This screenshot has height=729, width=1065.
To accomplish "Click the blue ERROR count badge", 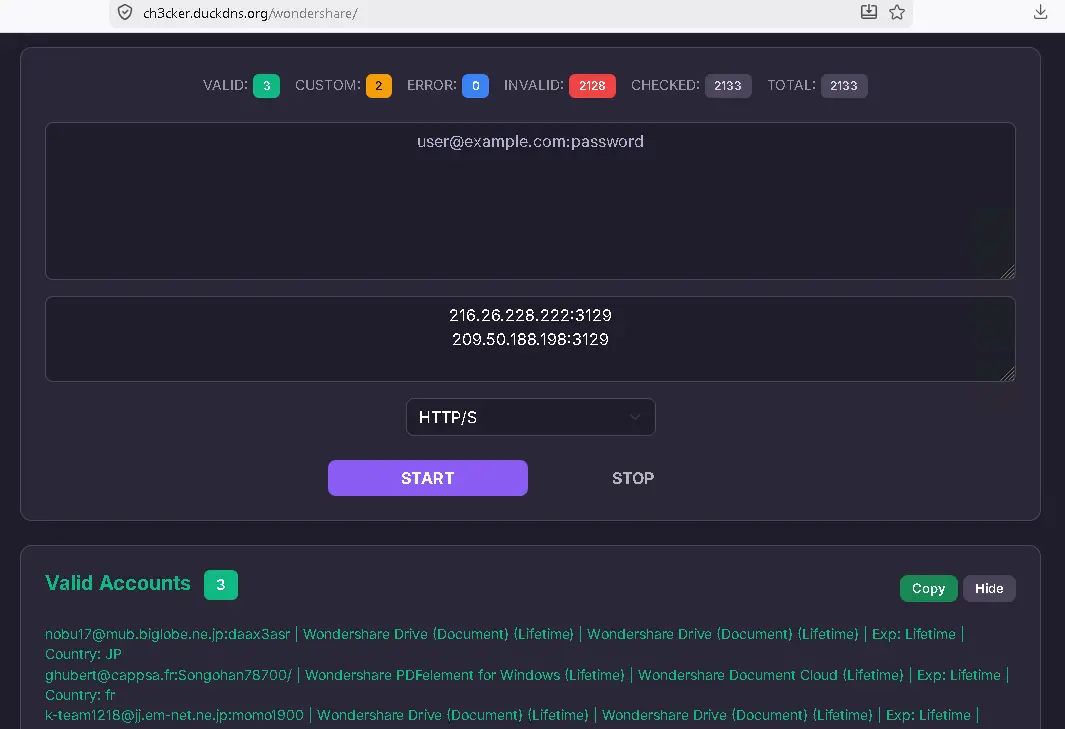I will (475, 86).
